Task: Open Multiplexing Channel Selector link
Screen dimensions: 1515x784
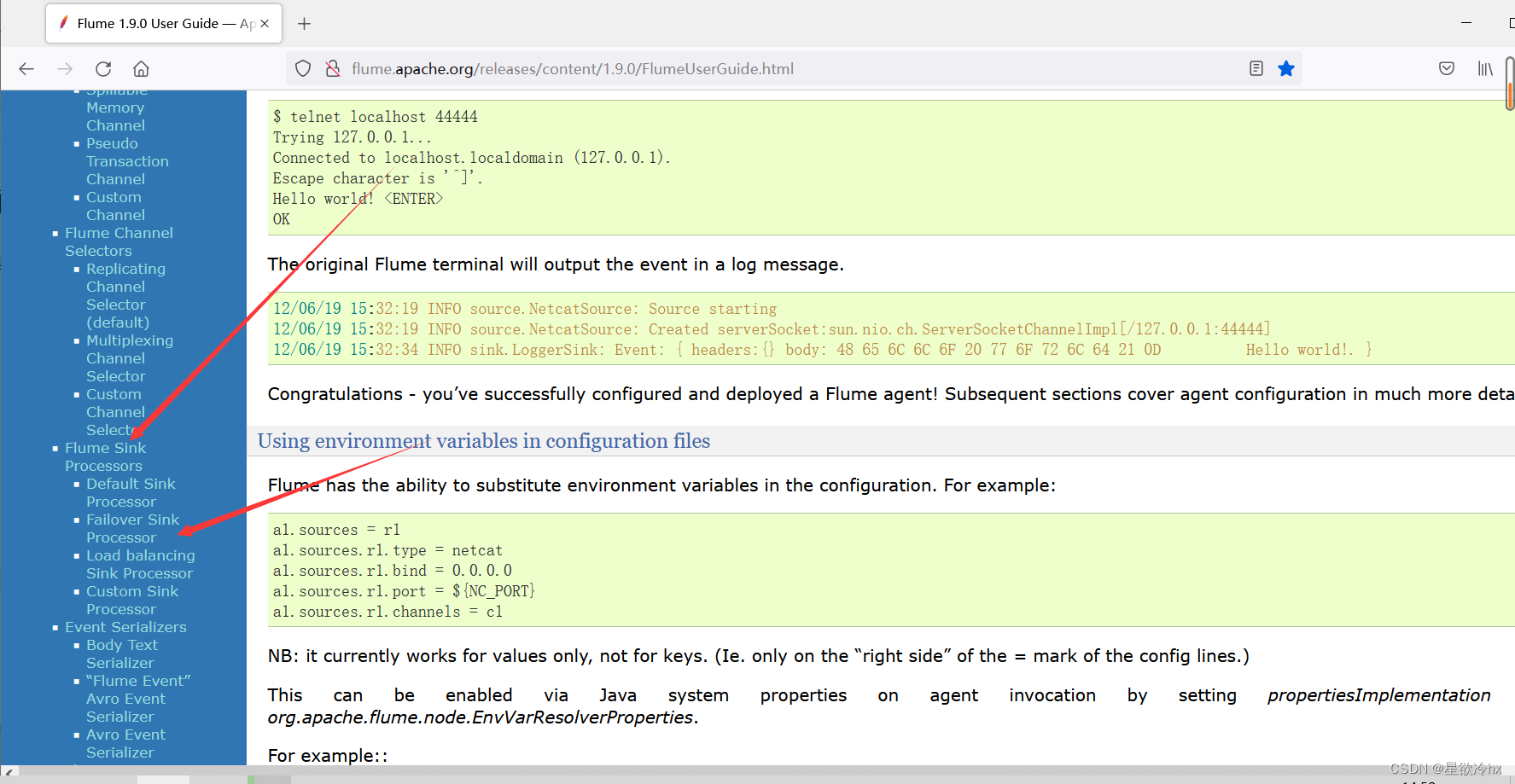Action: [x=130, y=358]
